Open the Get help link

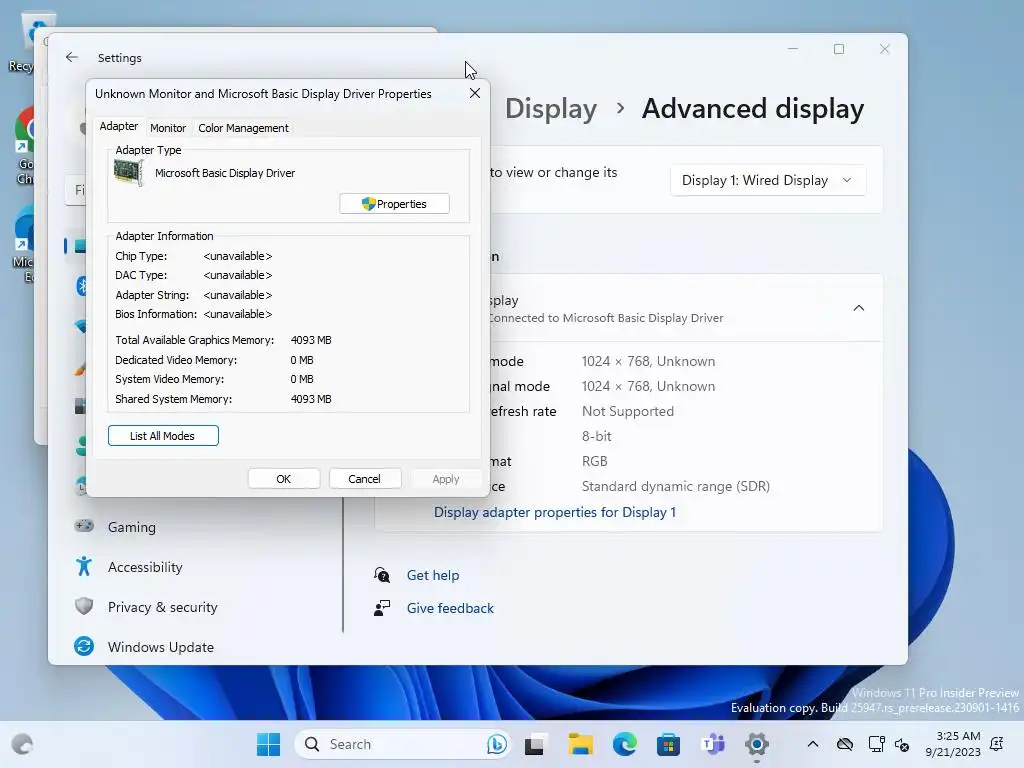[433, 575]
